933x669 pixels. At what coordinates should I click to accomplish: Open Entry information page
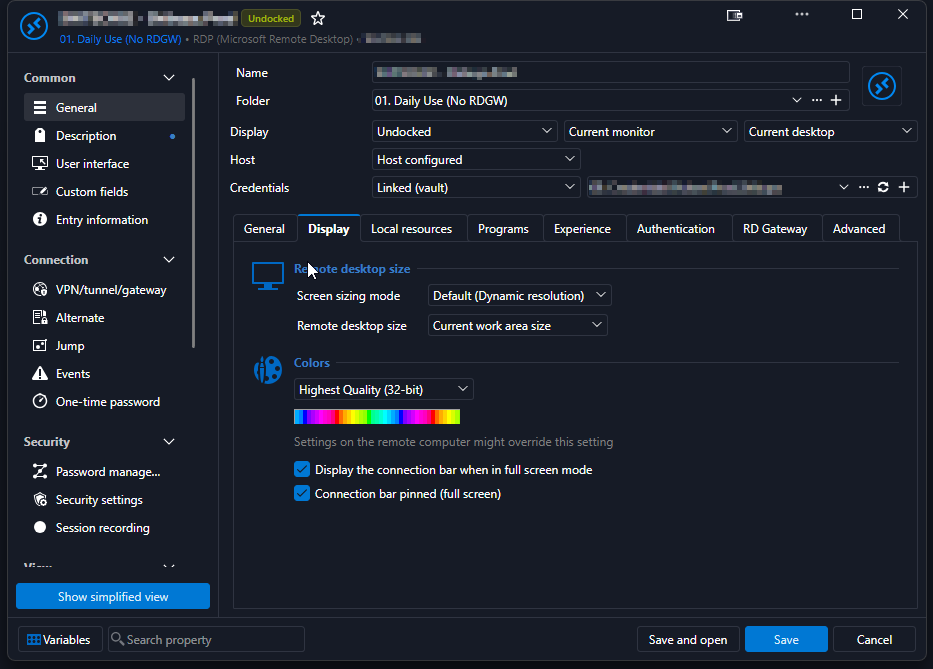click(104, 220)
